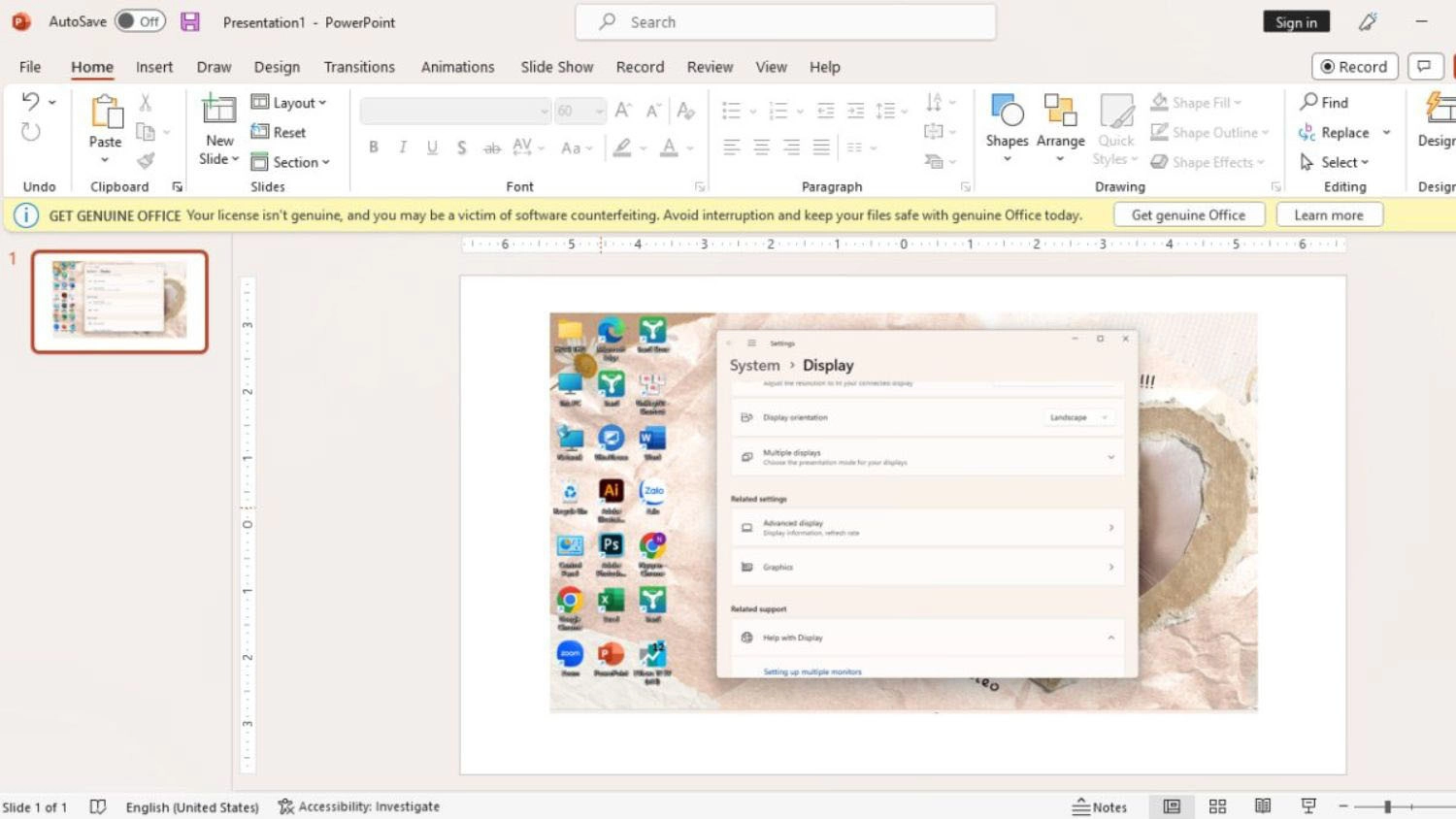The image size is (1456, 819).
Task: Toggle Center alignment
Action: pyautogui.click(x=762, y=147)
